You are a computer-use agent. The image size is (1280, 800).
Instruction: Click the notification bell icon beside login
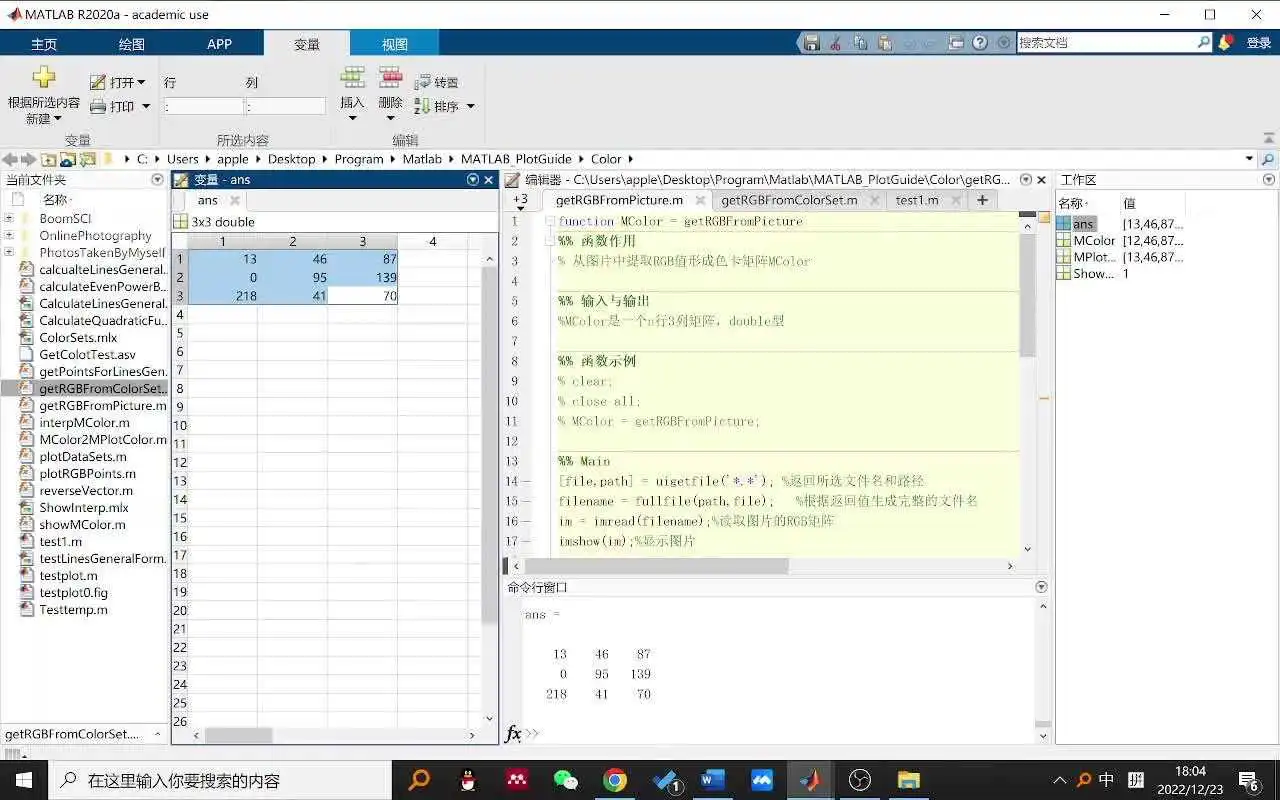pos(1226,43)
